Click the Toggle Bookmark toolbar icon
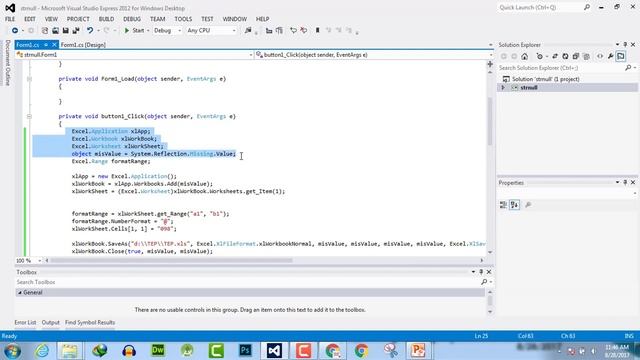The width and height of the screenshot is (640, 360). tap(318, 31)
